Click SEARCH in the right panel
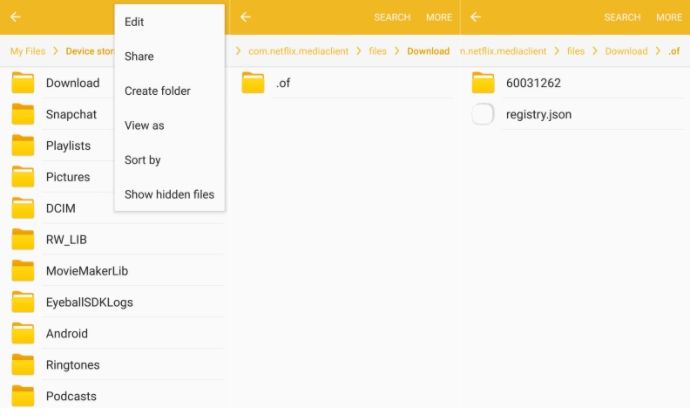This screenshot has height=418, width=690. click(622, 17)
